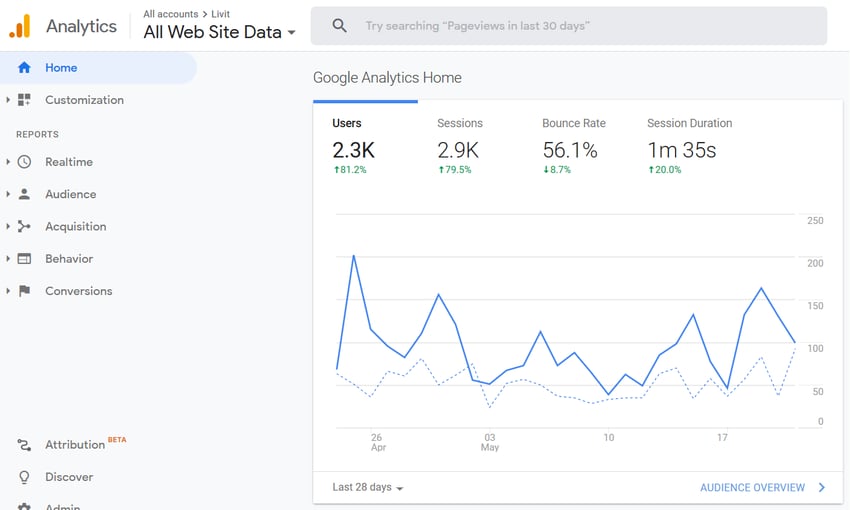Click the Acquisition branching arrows icon

(x=24, y=226)
